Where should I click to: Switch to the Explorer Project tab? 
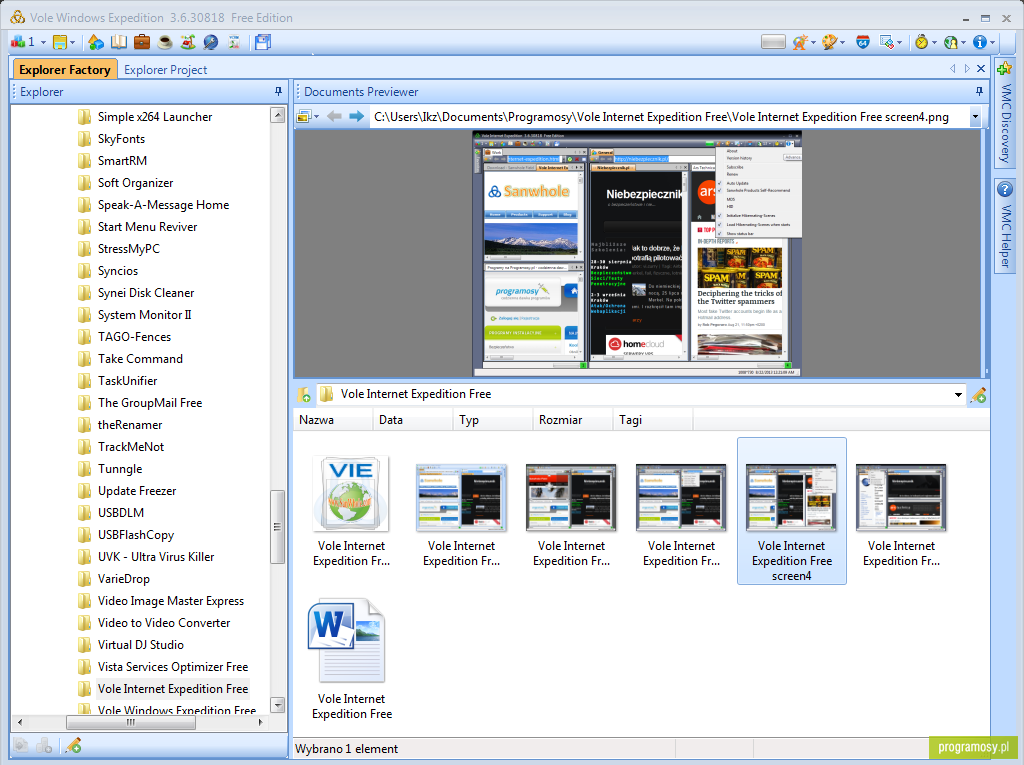[x=165, y=69]
